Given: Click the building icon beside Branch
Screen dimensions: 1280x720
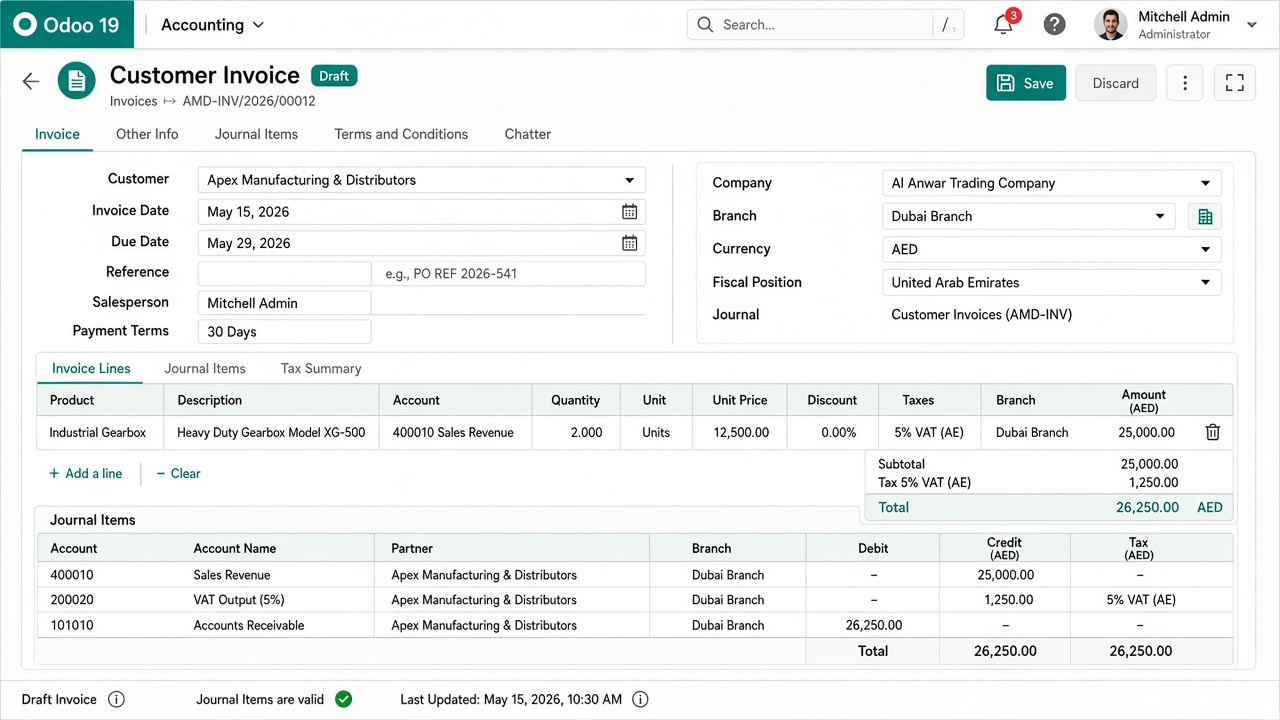Looking at the screenshot, I should (x=1205, y=217).
